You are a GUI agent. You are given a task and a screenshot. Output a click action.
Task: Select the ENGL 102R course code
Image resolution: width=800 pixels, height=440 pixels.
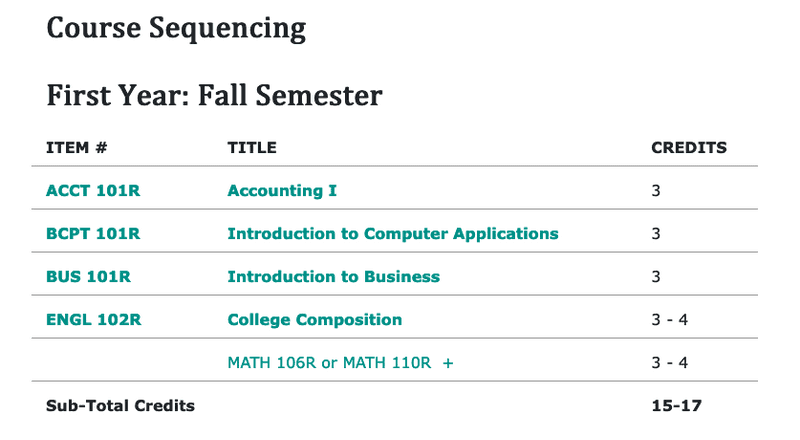[x=93, y=320]
